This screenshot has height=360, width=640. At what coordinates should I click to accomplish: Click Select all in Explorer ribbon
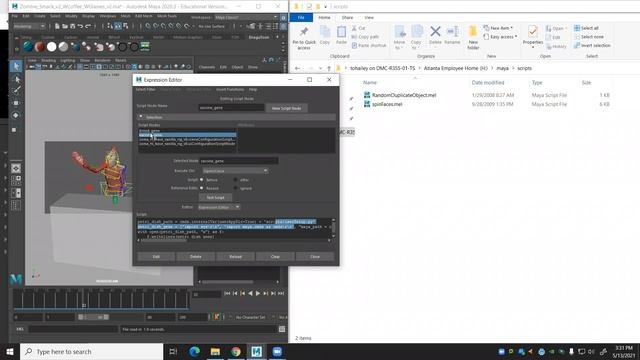pyautogui.click(x=586, y=28)
